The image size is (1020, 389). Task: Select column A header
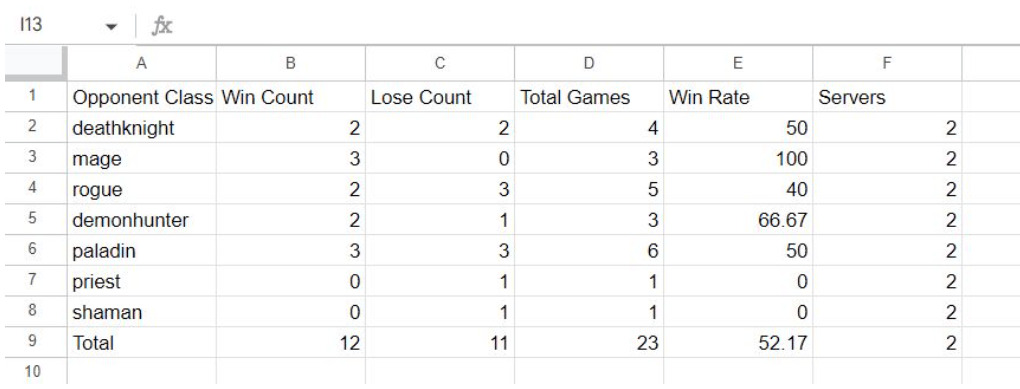click(x=141, y=63)
